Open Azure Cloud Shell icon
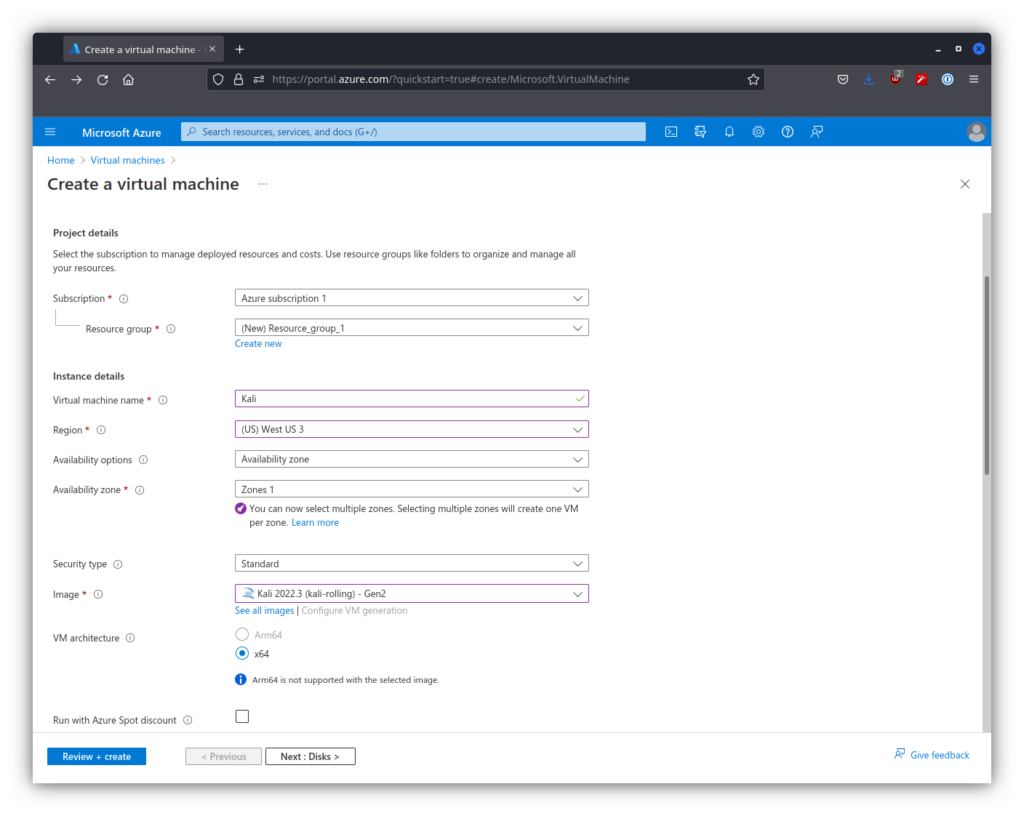This screenshot has height=816, width=1024. tap(672, 132)
